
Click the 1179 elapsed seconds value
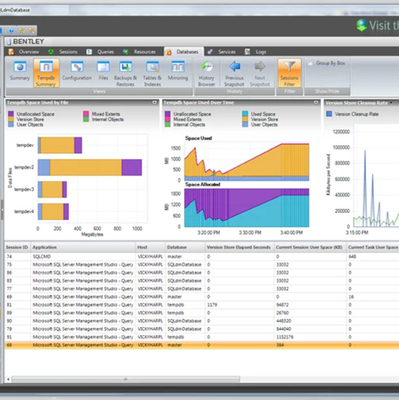(212, 305)
